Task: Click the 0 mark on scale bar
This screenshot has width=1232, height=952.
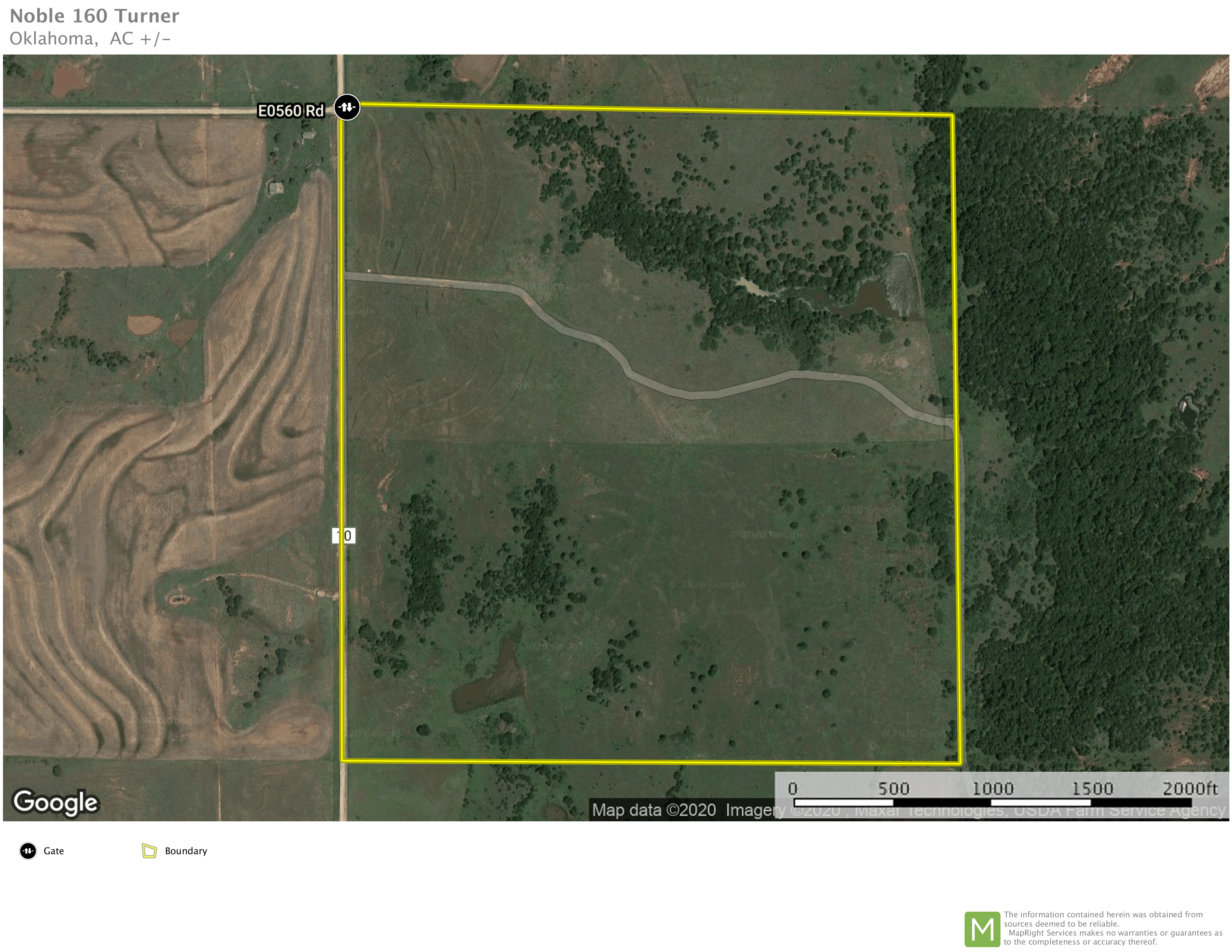Action: pos(792,788)
